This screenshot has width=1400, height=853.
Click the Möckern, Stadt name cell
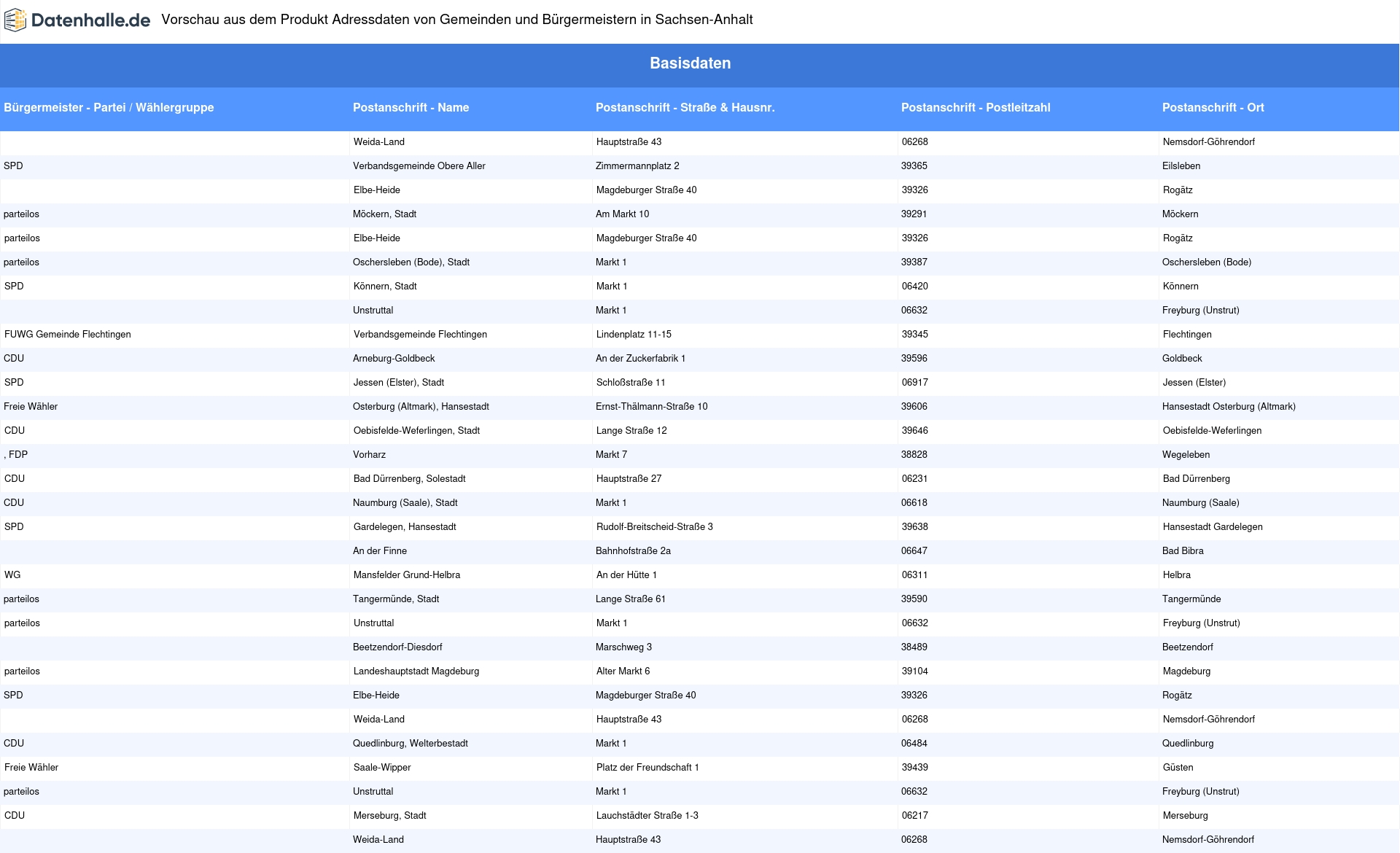[384, 214]
